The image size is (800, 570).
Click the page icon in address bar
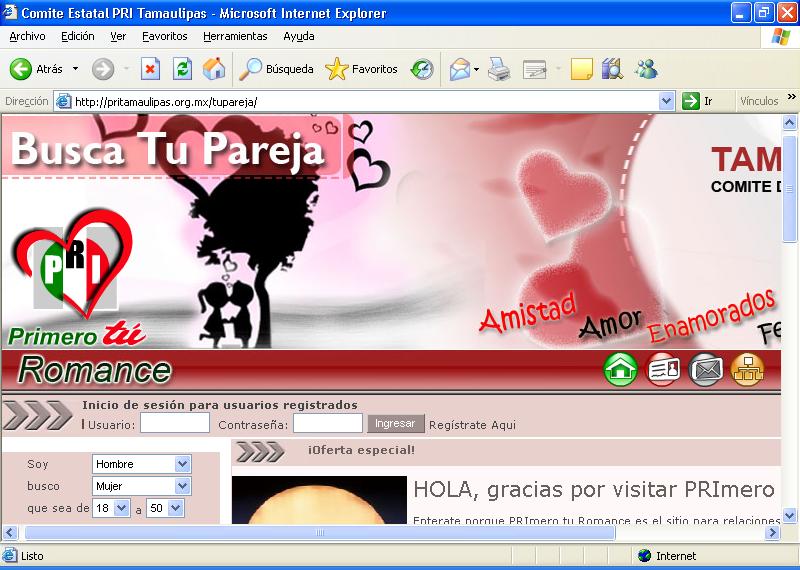point(63,101)
